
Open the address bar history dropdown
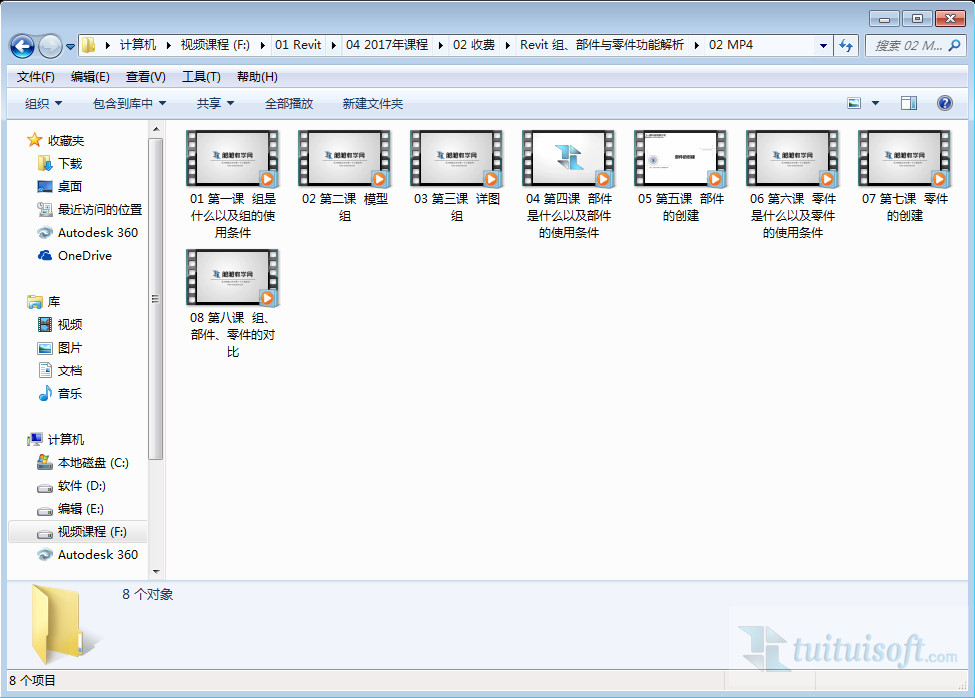pos(823,46)
